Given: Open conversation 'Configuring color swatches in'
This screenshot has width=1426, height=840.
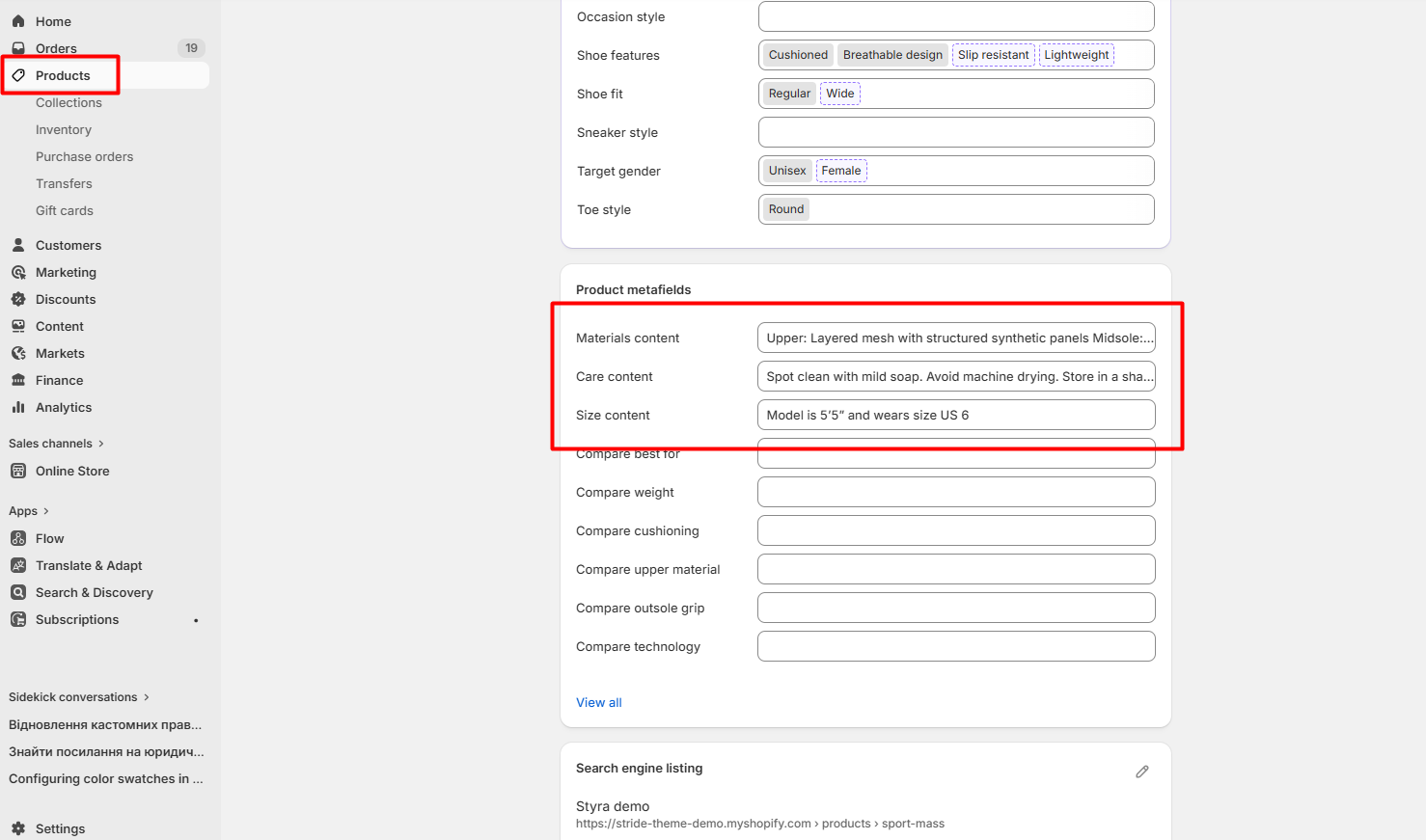Looking at the screenshot, I should (106, 778).
